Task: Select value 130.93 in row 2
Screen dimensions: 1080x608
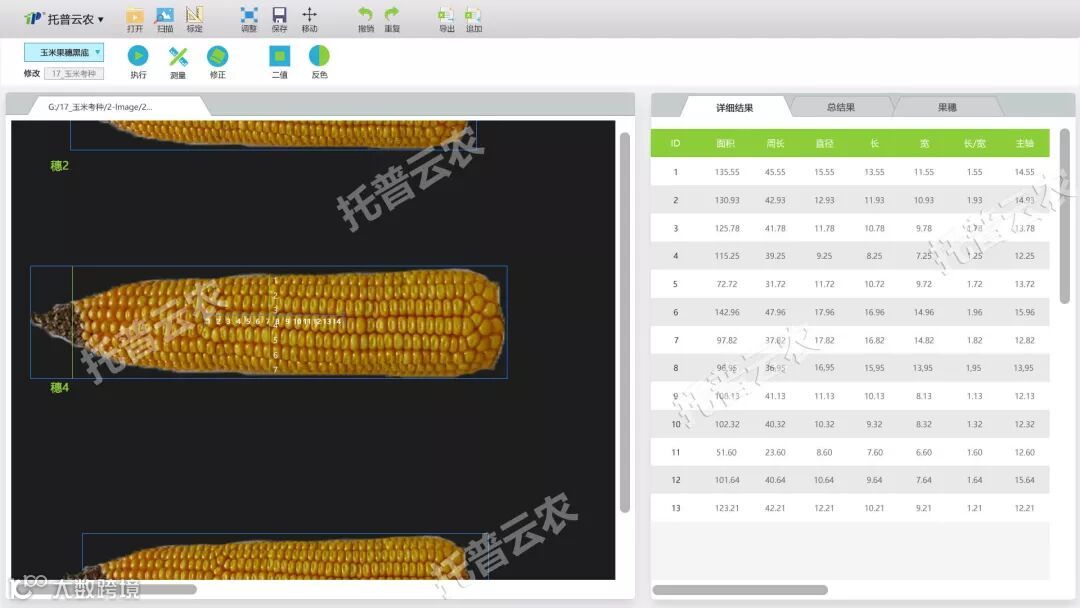Action: 727,200
